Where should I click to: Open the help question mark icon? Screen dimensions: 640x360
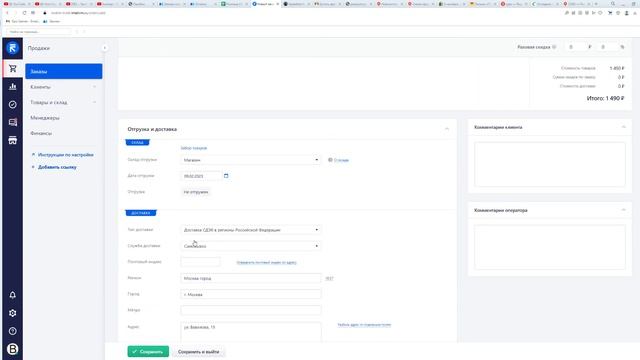13,331
